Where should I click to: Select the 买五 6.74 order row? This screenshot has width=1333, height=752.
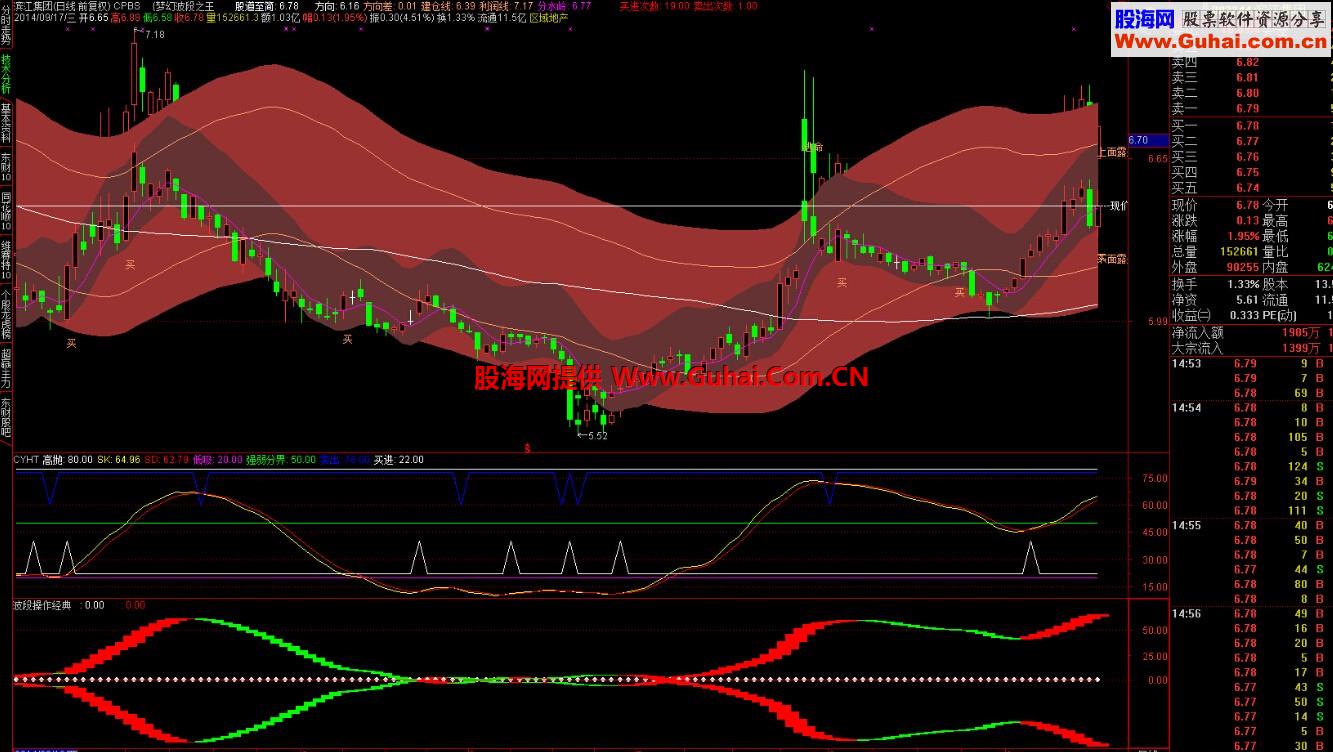[1251, 187]
